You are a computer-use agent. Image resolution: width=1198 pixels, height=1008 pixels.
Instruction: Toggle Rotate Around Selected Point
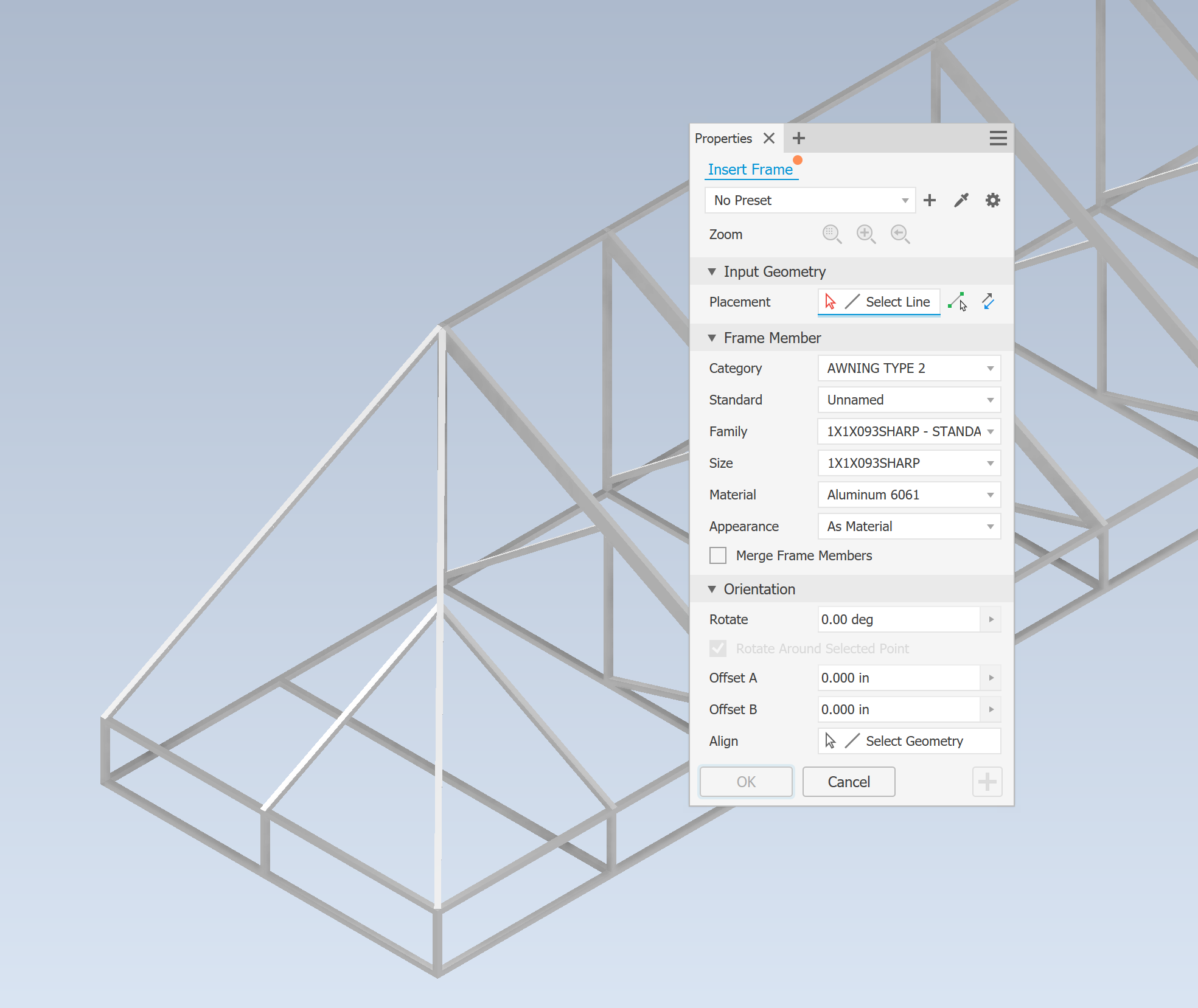coord(717,648)
